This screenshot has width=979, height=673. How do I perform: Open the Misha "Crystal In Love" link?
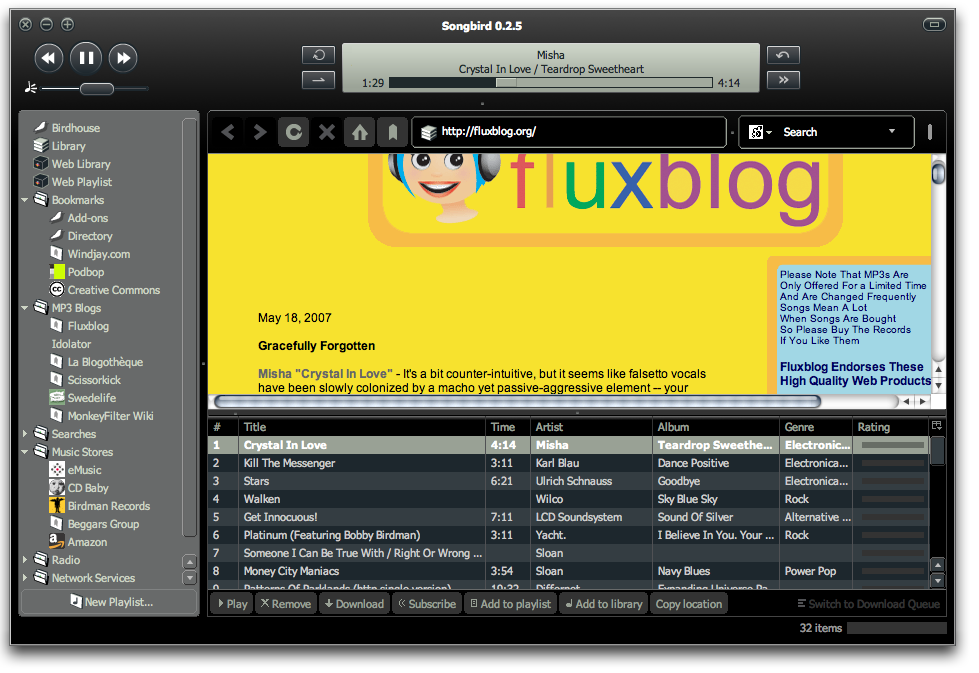coord(325,374)
